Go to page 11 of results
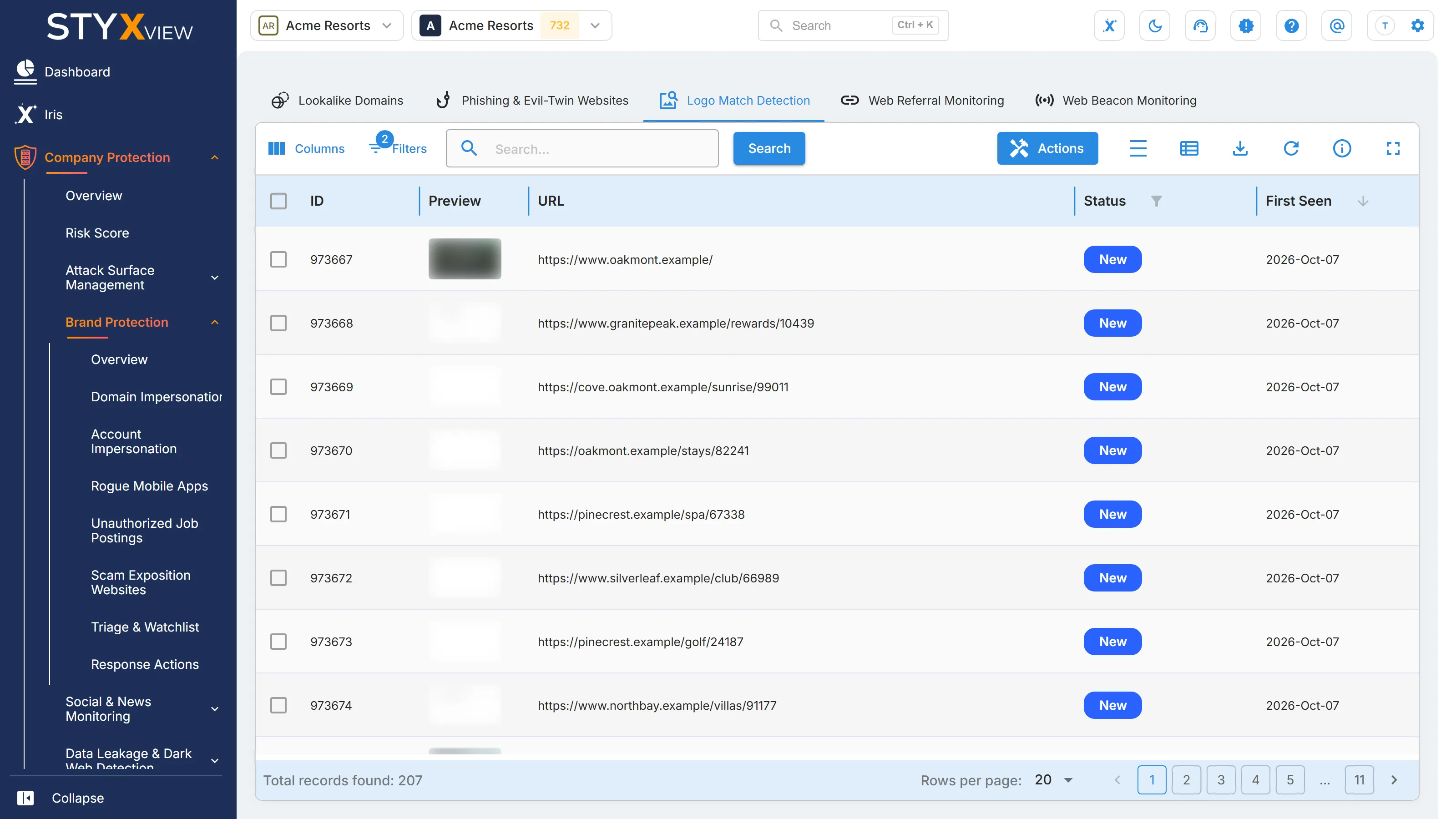This screenshot has height=819, width=1456. (x=1359, y=780)
